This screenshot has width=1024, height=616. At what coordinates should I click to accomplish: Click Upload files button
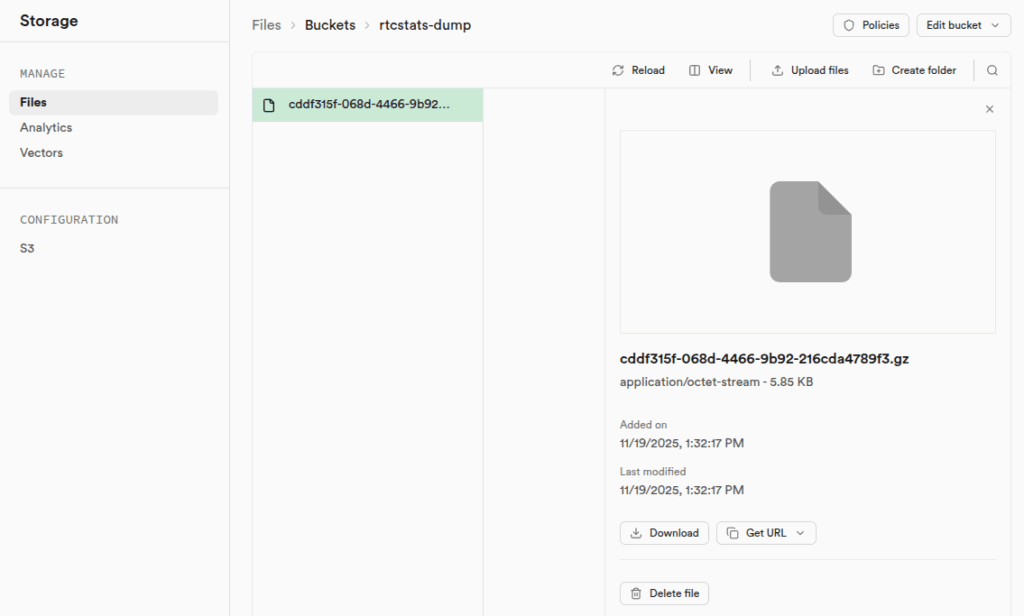810,71
